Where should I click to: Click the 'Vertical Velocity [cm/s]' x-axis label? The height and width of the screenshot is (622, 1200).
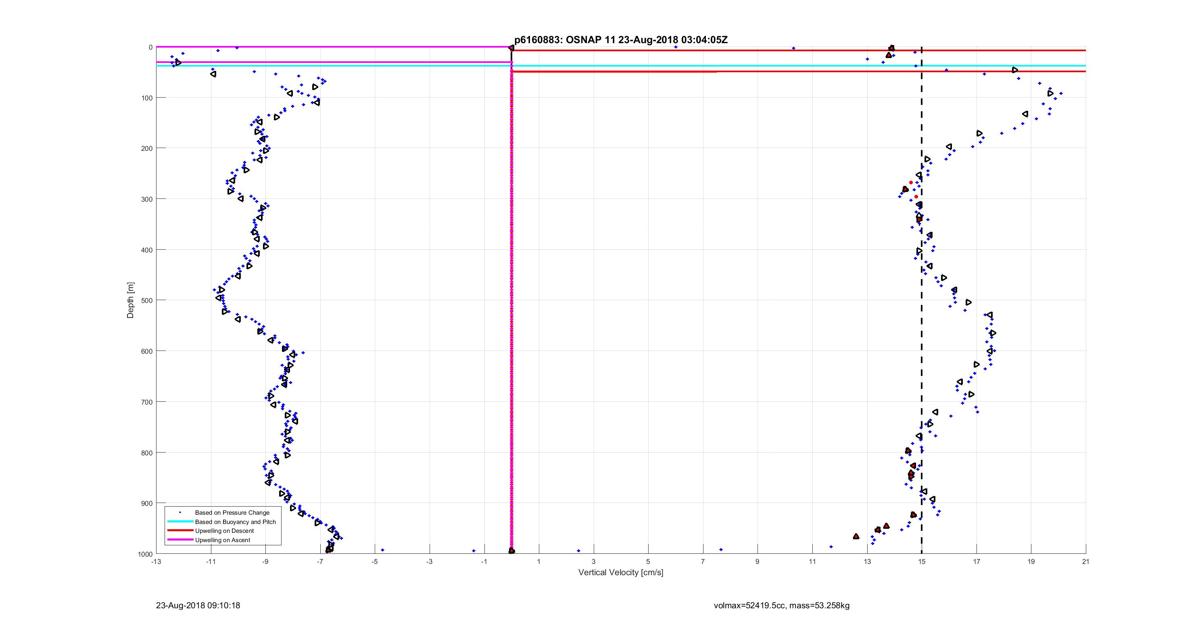(620, 572)
